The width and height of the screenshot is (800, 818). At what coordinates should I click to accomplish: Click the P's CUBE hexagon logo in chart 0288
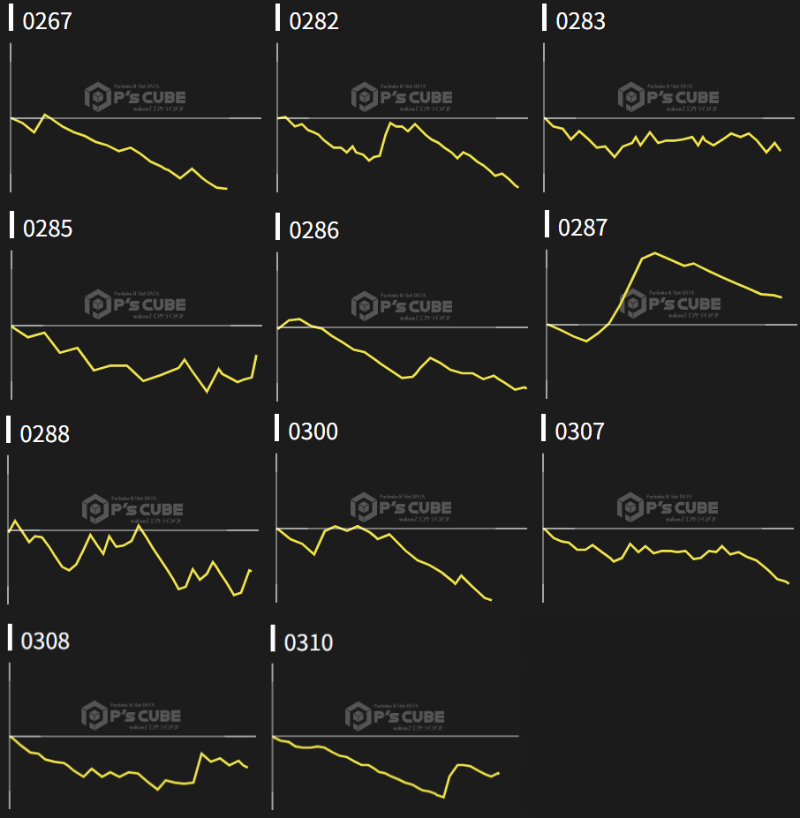pos(95,510)
